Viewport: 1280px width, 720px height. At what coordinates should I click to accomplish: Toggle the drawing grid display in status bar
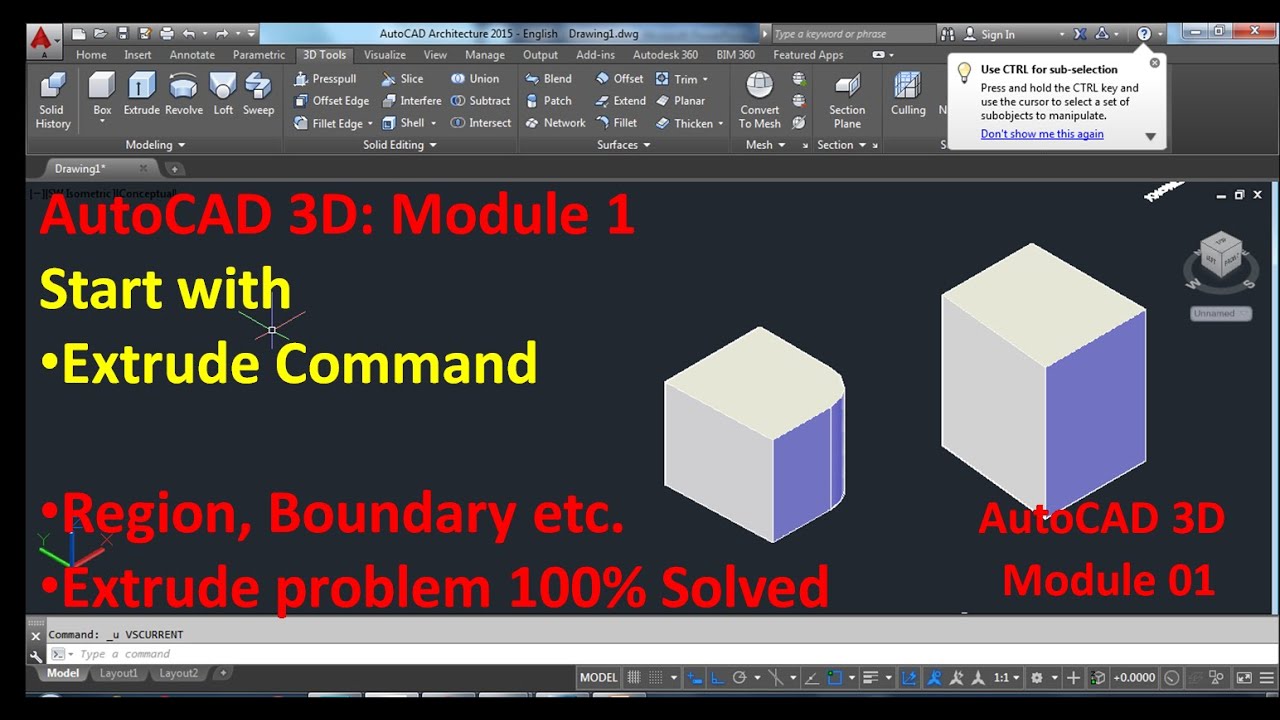633,677
